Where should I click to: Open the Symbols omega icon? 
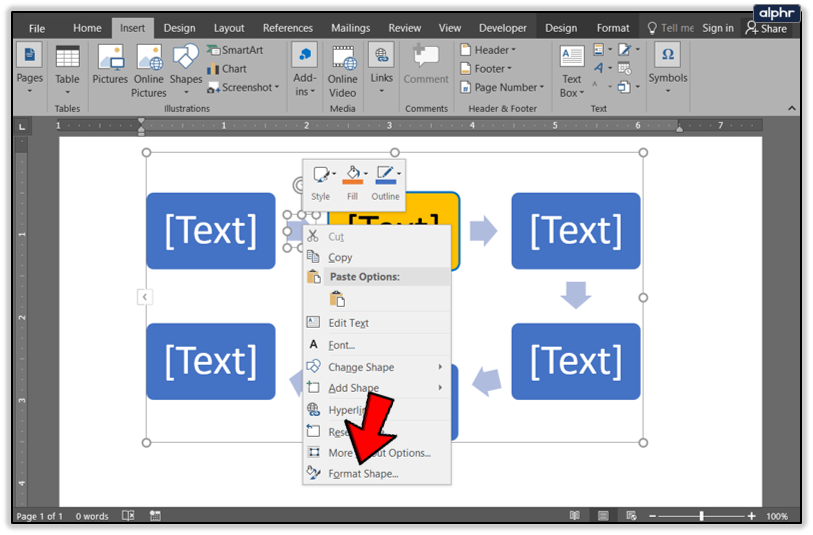coord(667,56)
